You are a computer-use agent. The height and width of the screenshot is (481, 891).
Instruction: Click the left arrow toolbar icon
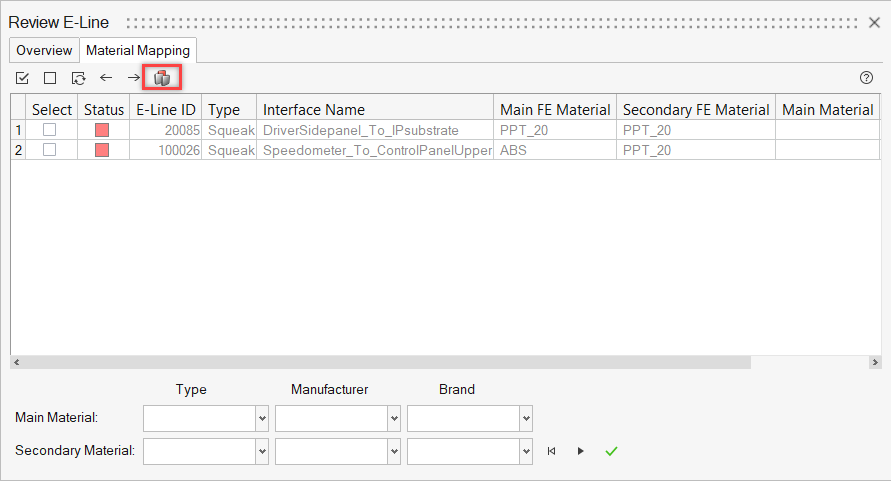point(106,78)
